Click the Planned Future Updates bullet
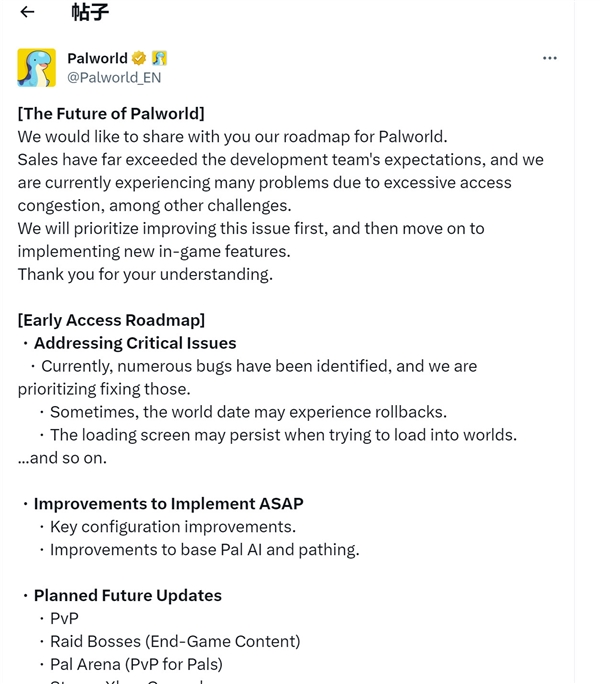The height and width of the screenshot is (684, 600). coord(128,595)
